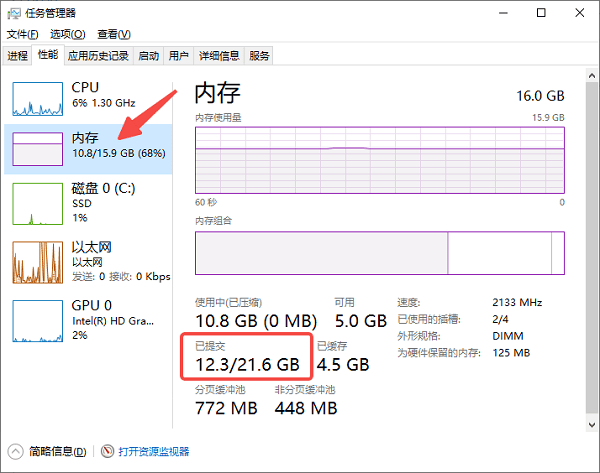This screenshot has width=600, height=473.
Task: Switch to the 进程 tab
Action: tap(18, 55)
